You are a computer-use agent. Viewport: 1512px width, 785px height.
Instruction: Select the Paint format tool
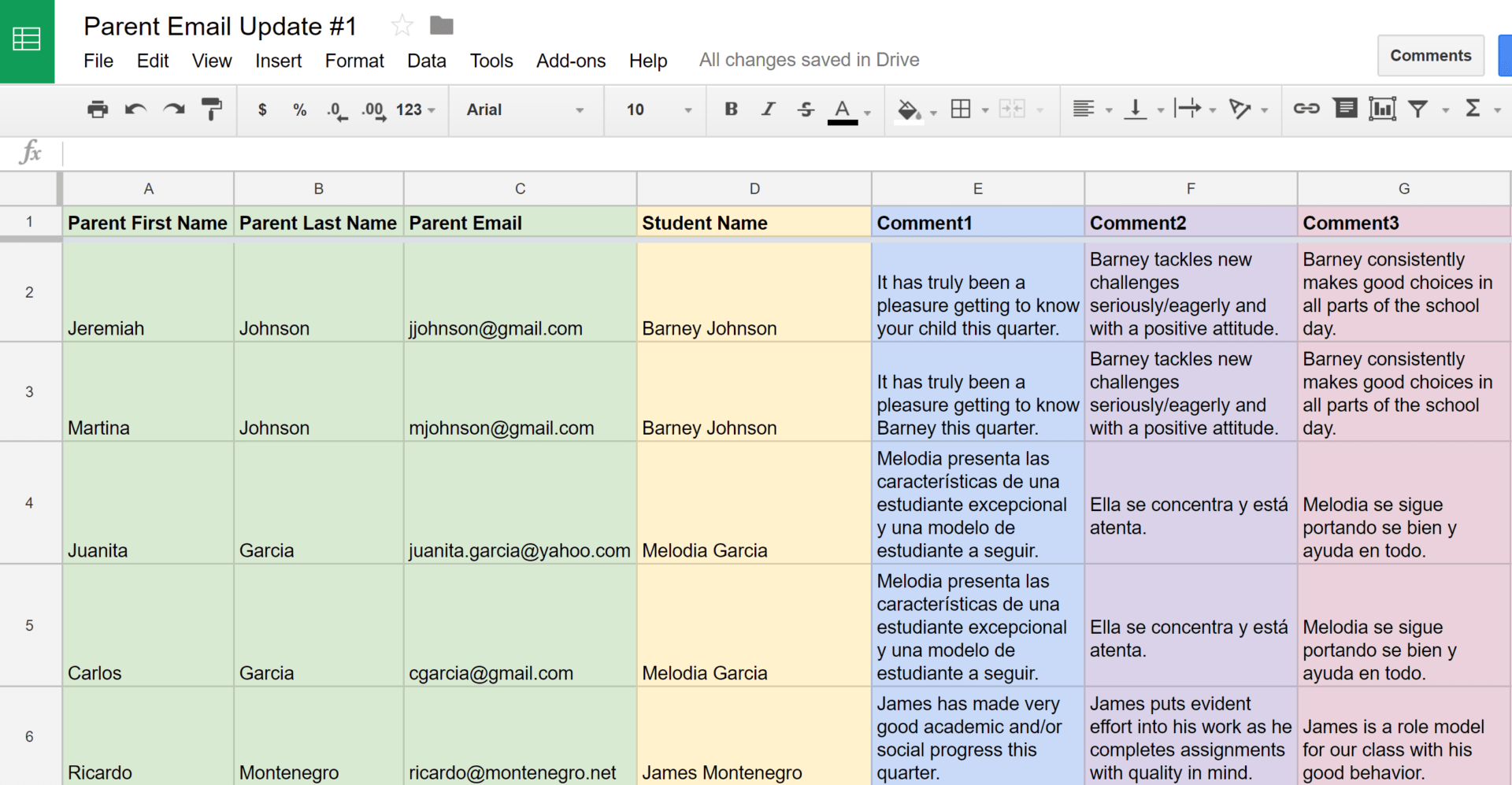tap(211, 109)
